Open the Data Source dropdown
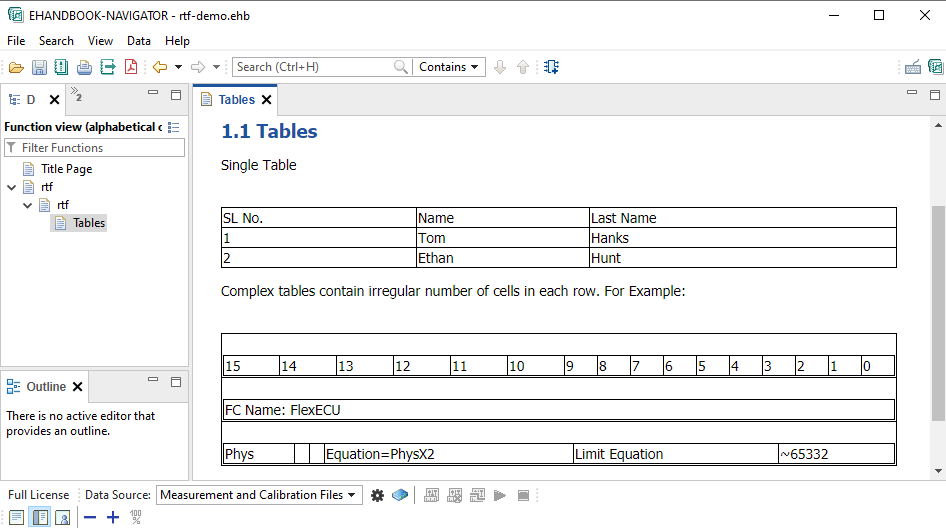946x529 pixels. coord(259,495)
